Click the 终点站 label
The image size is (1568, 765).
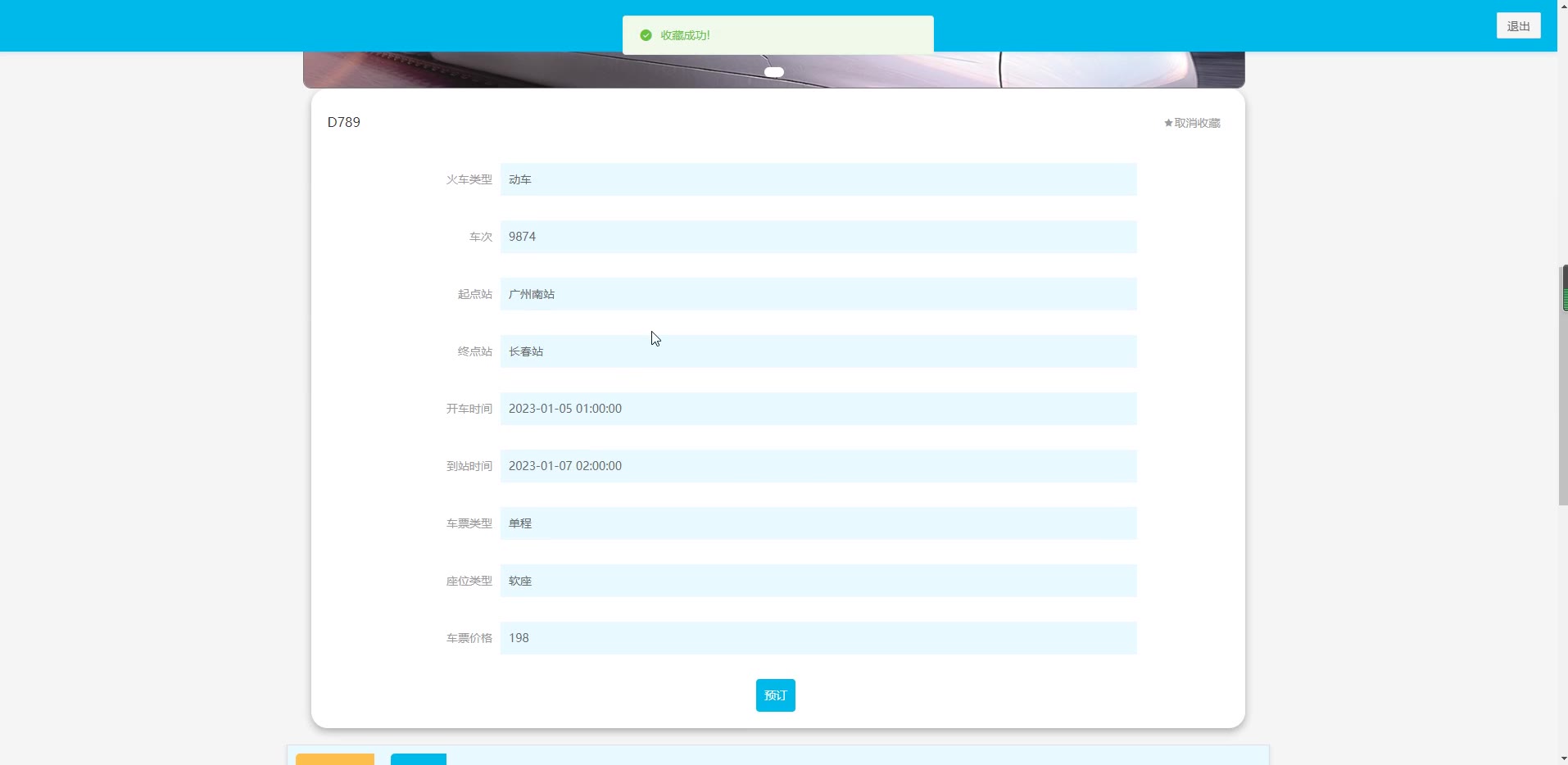pos(474,351)
